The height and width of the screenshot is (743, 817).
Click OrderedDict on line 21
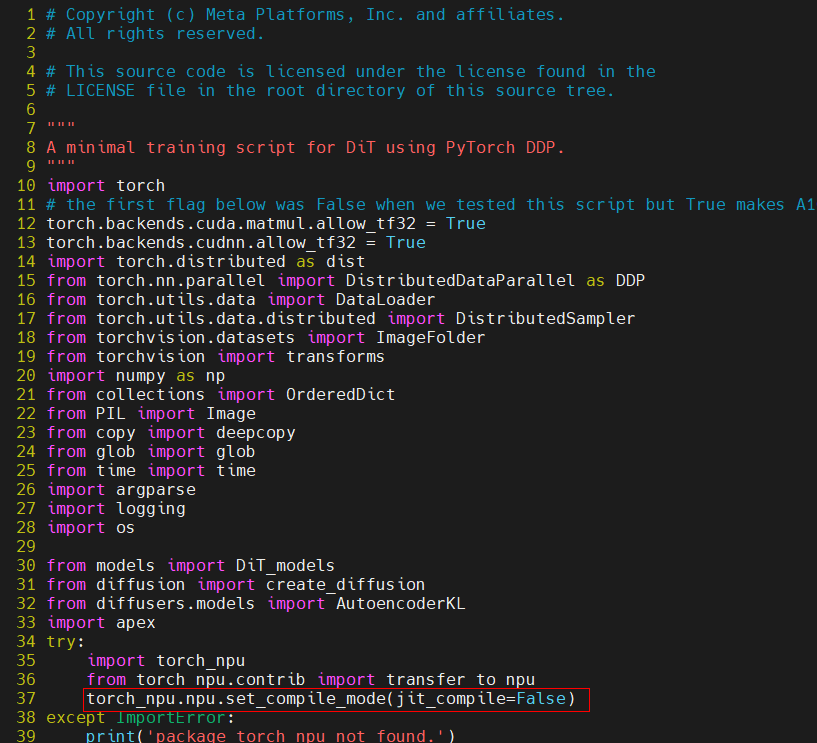point(340,395)
